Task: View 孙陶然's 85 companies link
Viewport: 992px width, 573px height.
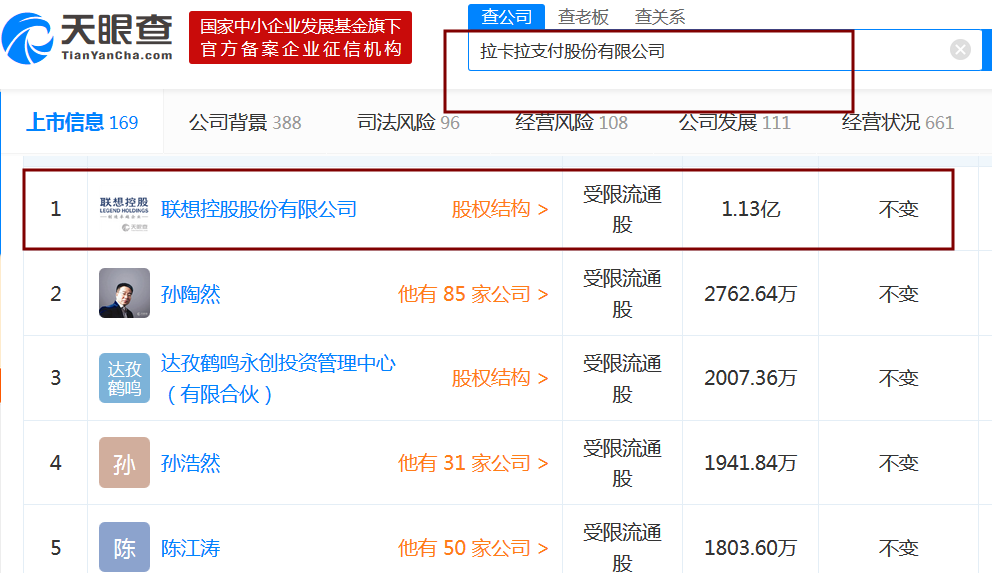Action: (473, 294)
